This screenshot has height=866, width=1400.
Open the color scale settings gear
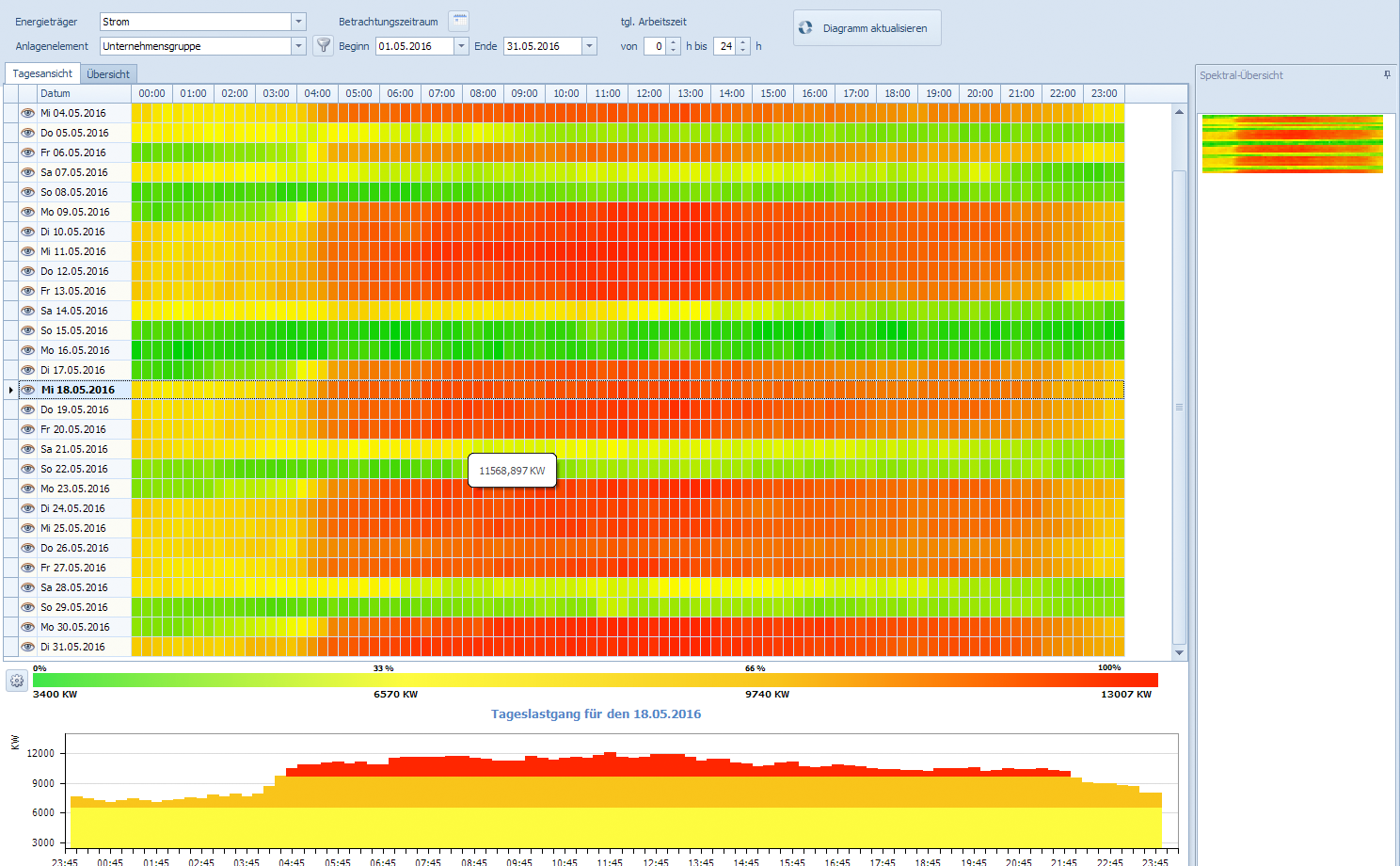pos(17,681)
